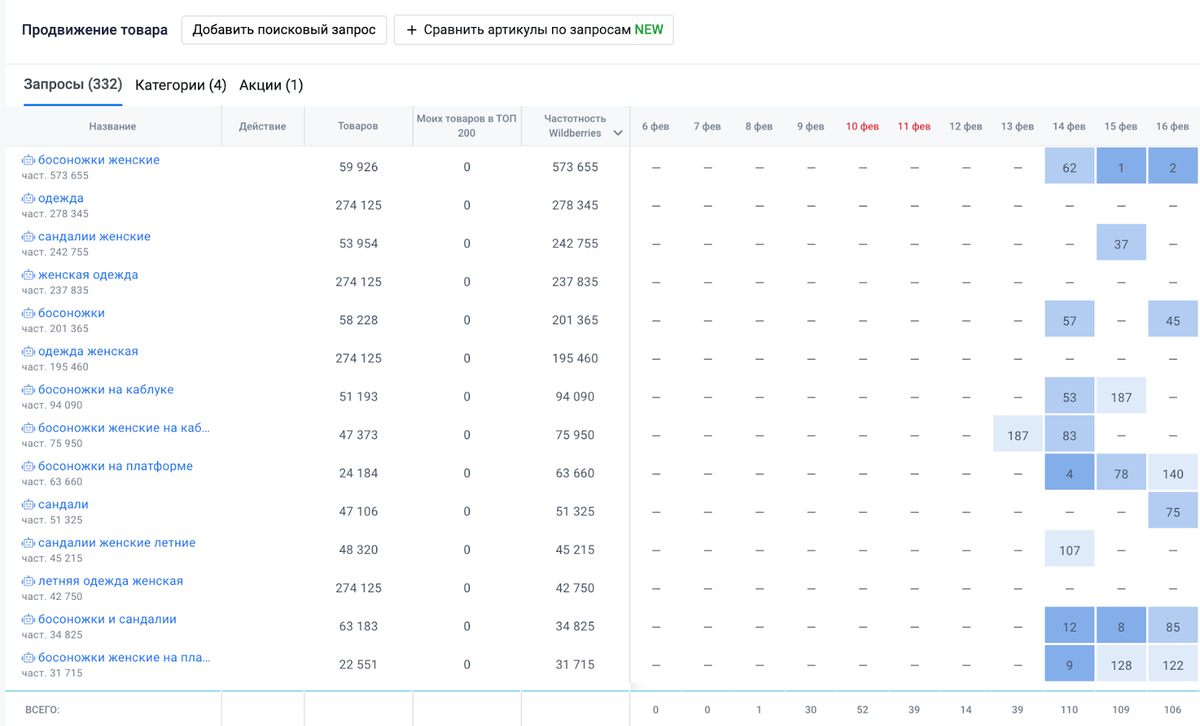Click position 75 in сандали row
This screenshot has height=726, width=1200.
pos(1173,512)
